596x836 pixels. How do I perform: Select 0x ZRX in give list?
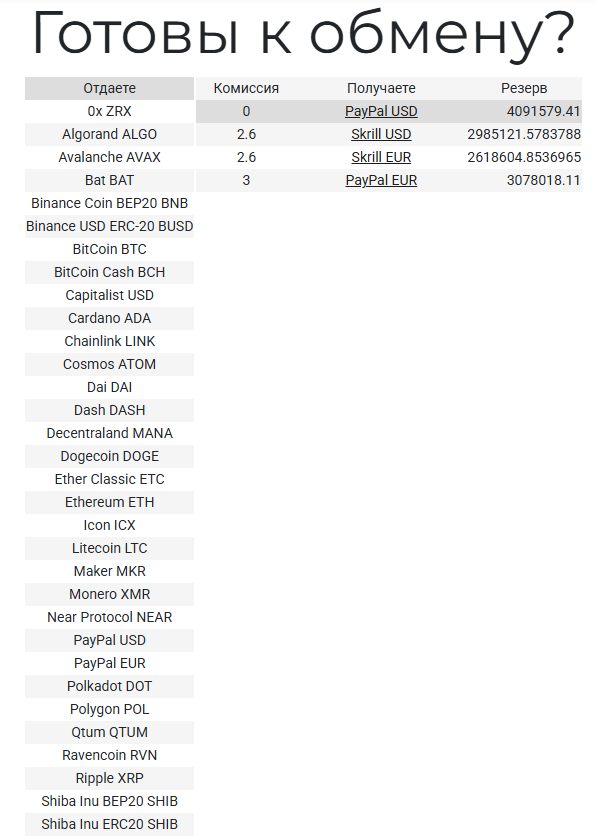(x=109, y=111)
